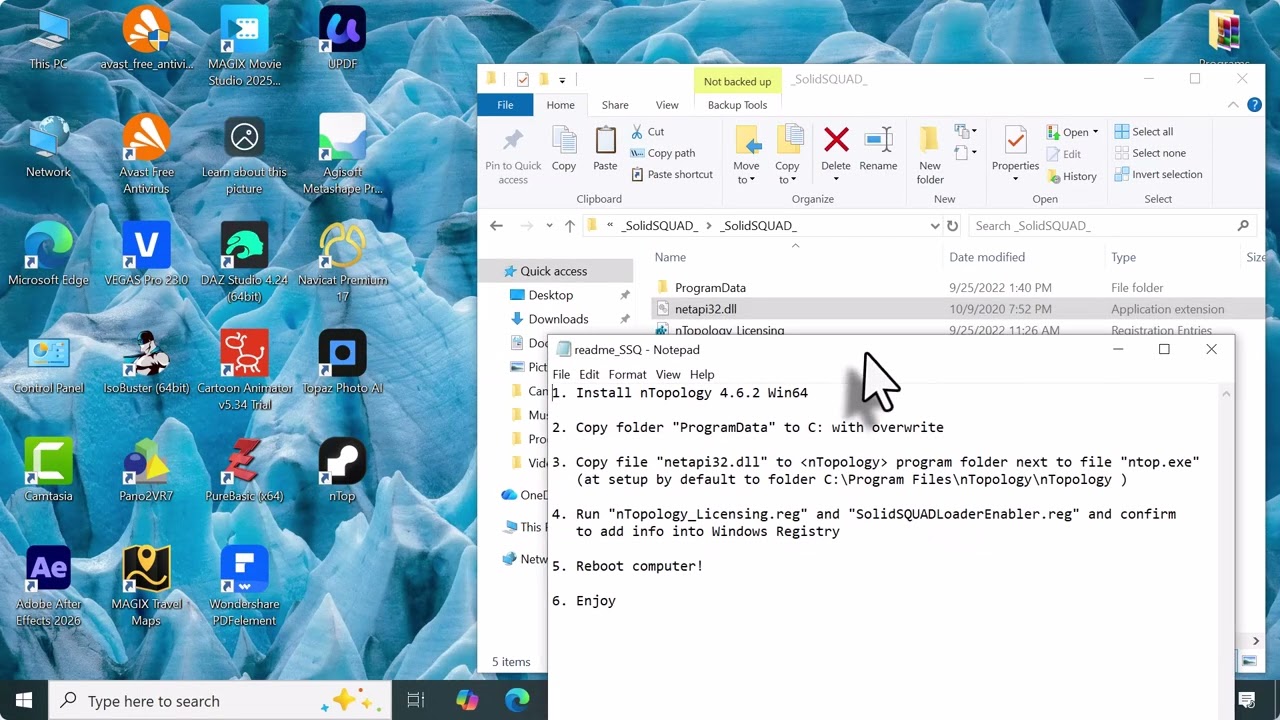The height and width of the screenshot is (720, 1280).
Task: Open avast_free_antivirus installer icon
Action: [x=146, y=40]
